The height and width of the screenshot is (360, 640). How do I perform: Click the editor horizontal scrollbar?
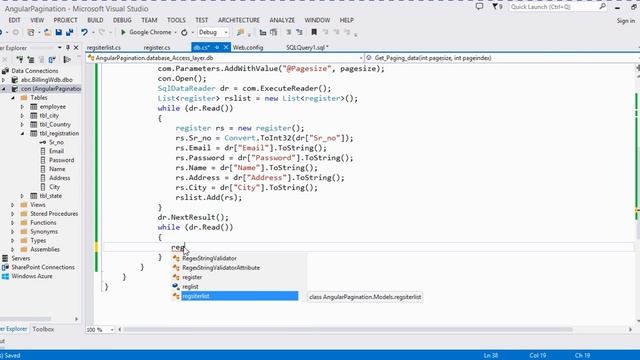(x=348, y=329)
